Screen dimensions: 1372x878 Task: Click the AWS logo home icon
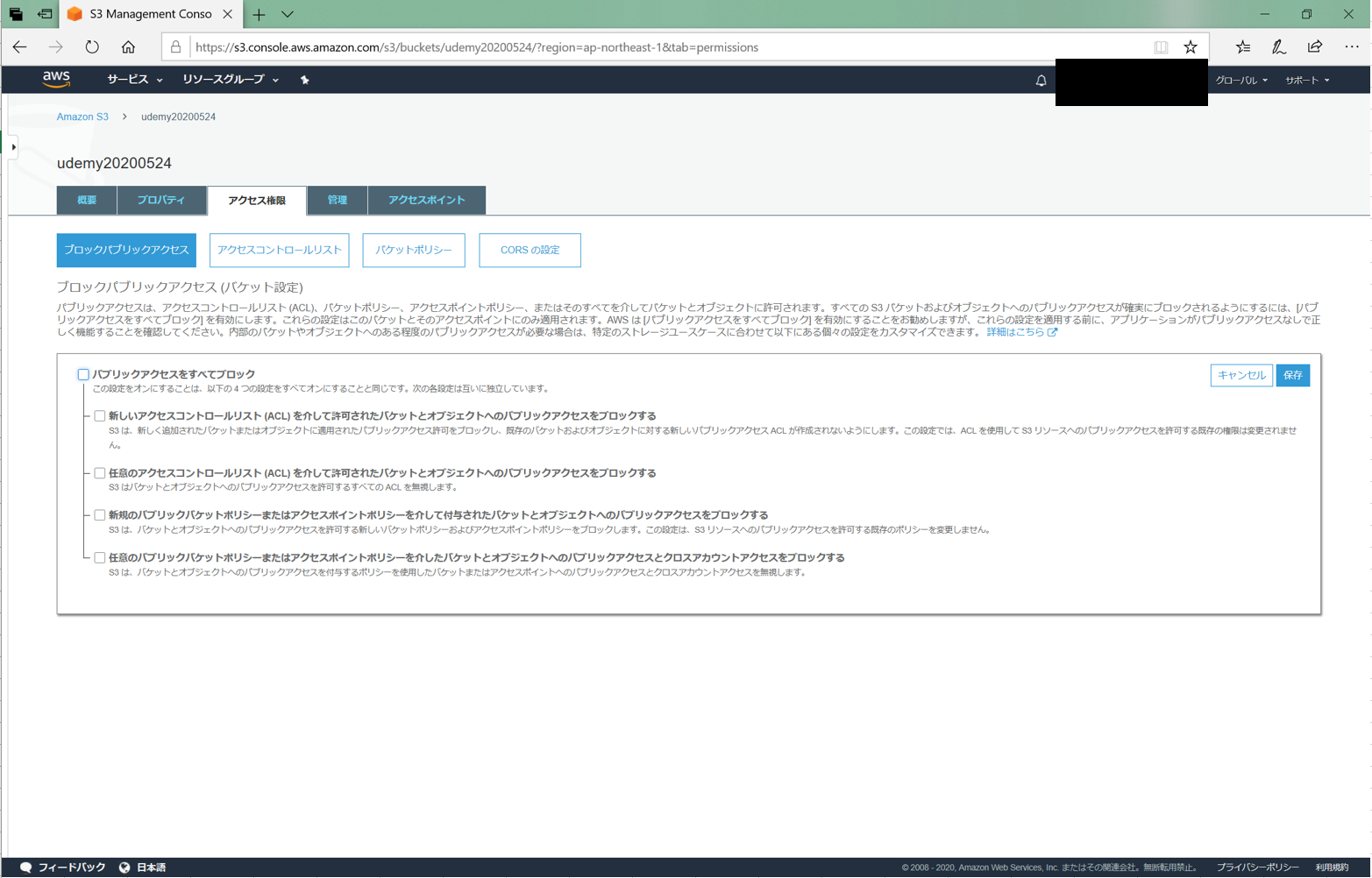56,80
